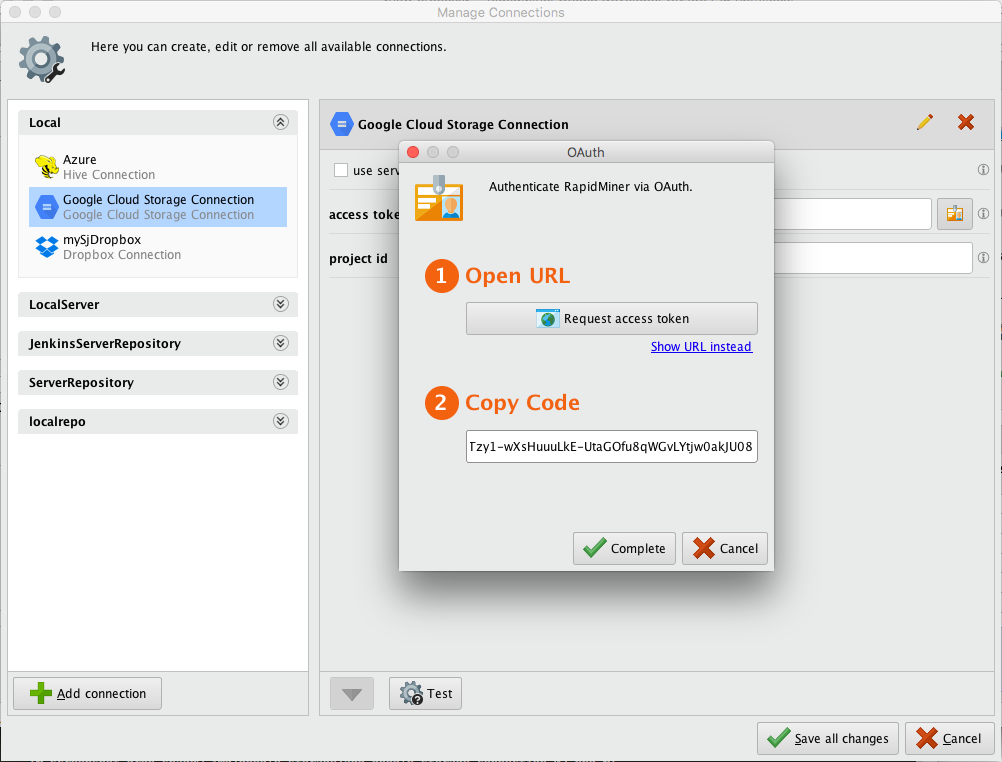Click the Test connection button
1002x762 pixels.
tap(426, 694)
